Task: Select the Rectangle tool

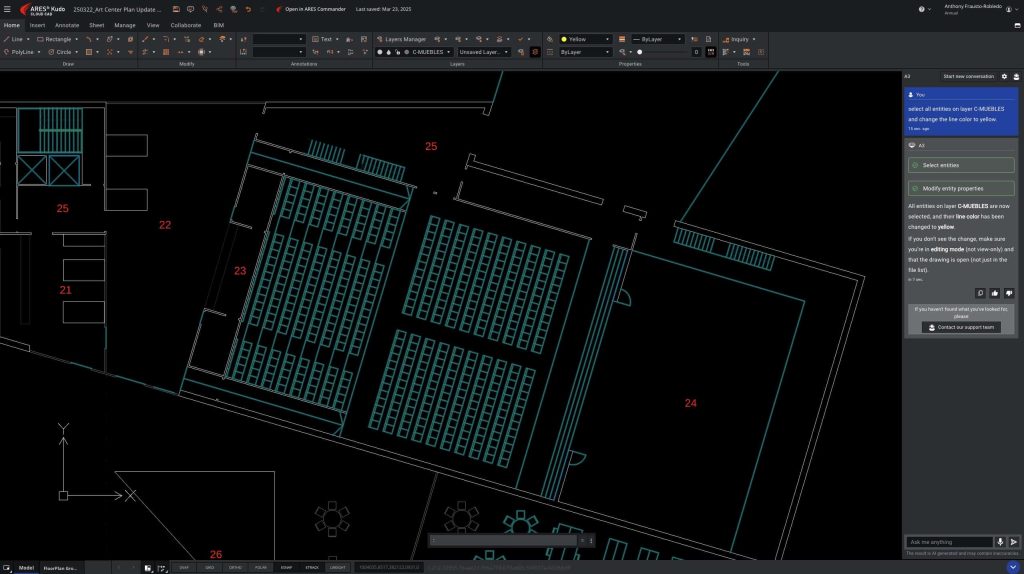Action: pyautogui.click(x=54, y=39)
